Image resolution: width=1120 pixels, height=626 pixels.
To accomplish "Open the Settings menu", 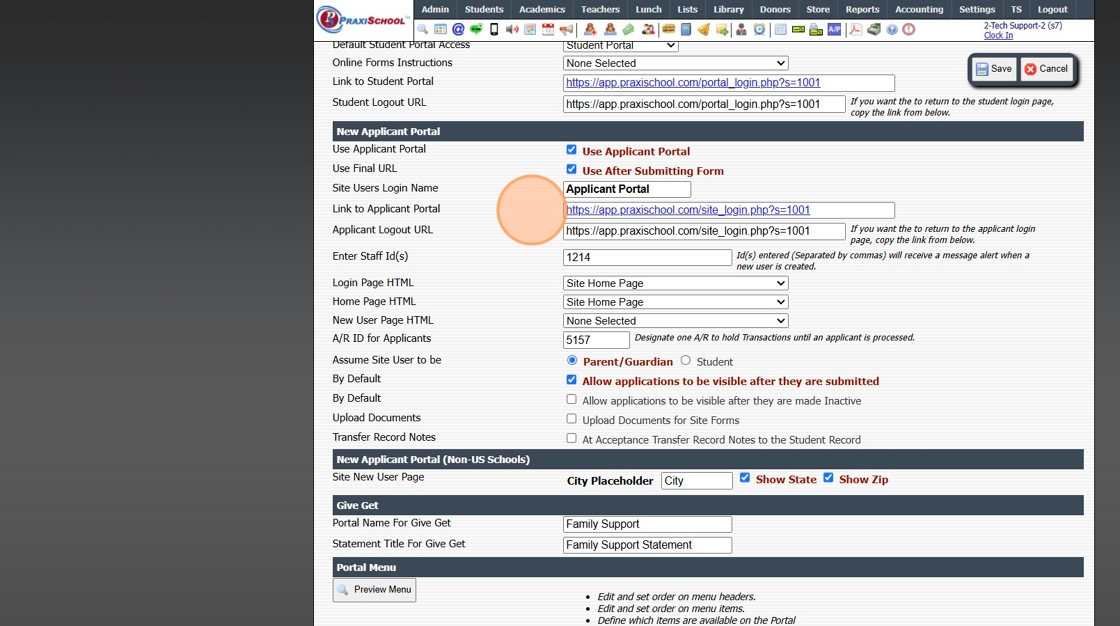I will [976, 9].
